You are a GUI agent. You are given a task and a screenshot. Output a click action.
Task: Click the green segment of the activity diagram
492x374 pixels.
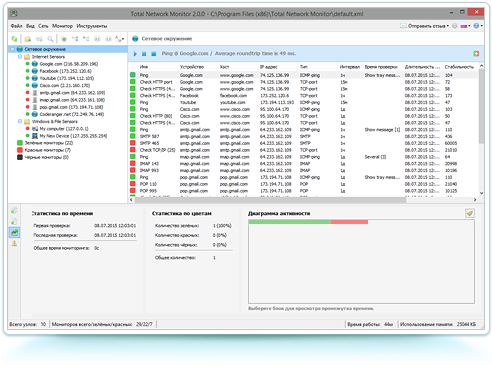point(290,222)
